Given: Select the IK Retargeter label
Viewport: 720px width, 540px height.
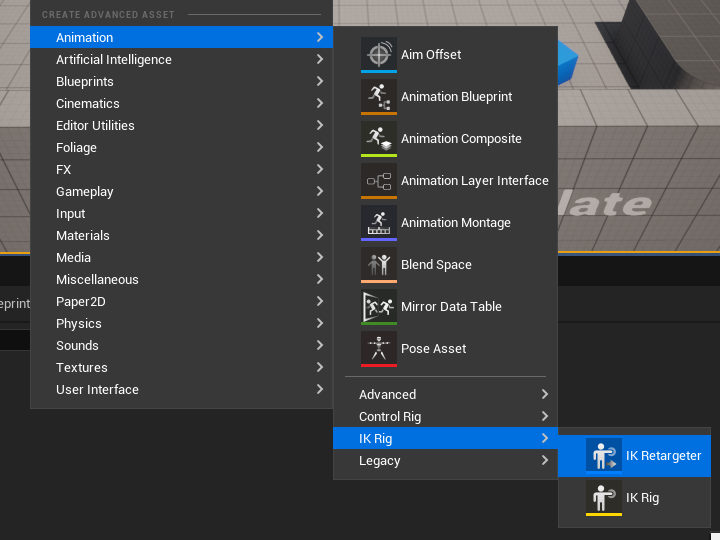Looking at the screenshot, I should tap(664, 456).
